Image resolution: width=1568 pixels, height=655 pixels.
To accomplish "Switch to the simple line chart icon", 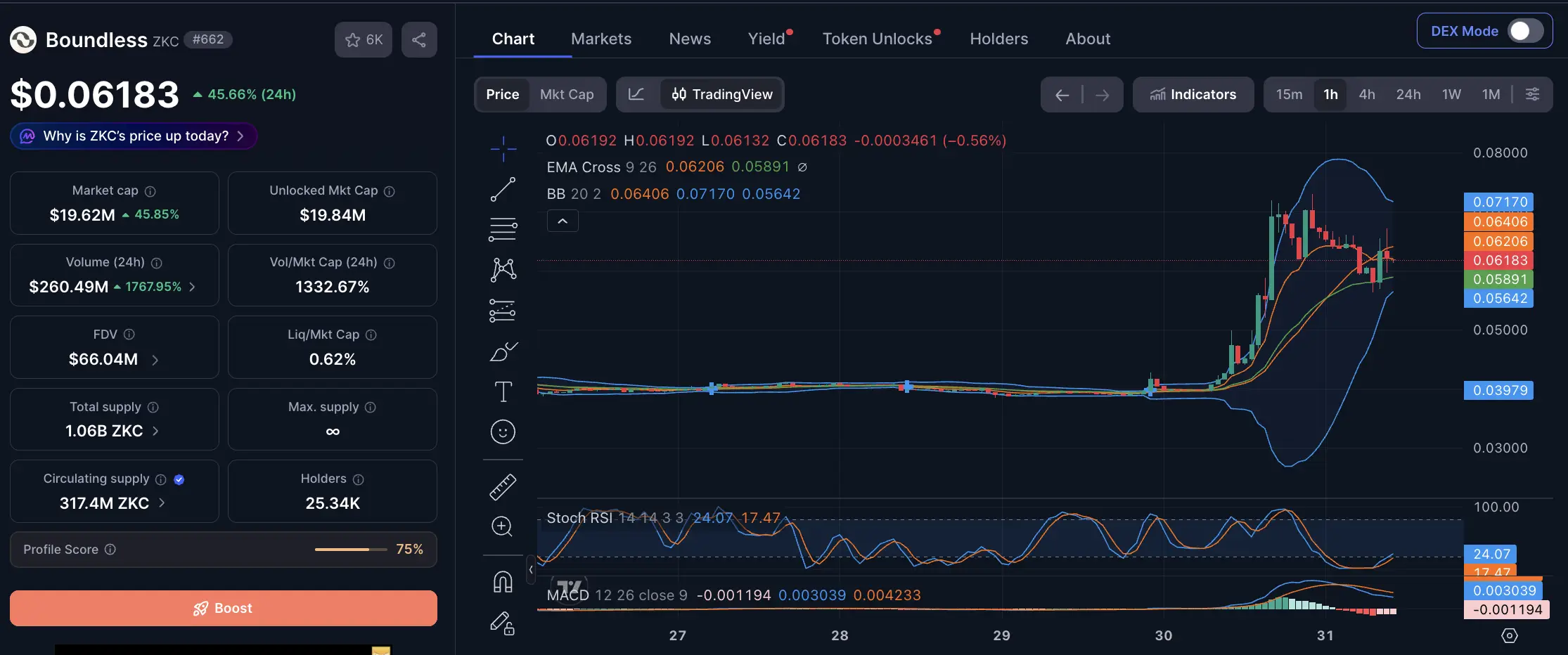I will tap(636, 94).
